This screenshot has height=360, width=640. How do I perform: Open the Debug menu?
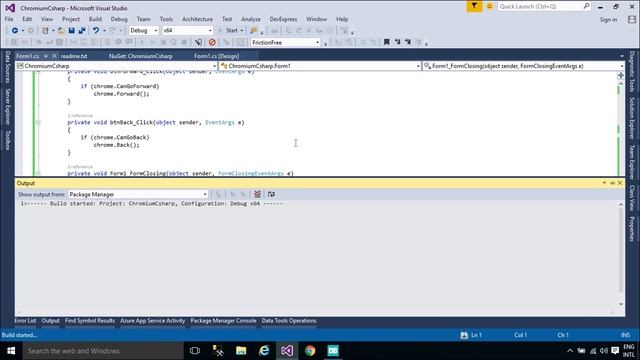point(119,19)
